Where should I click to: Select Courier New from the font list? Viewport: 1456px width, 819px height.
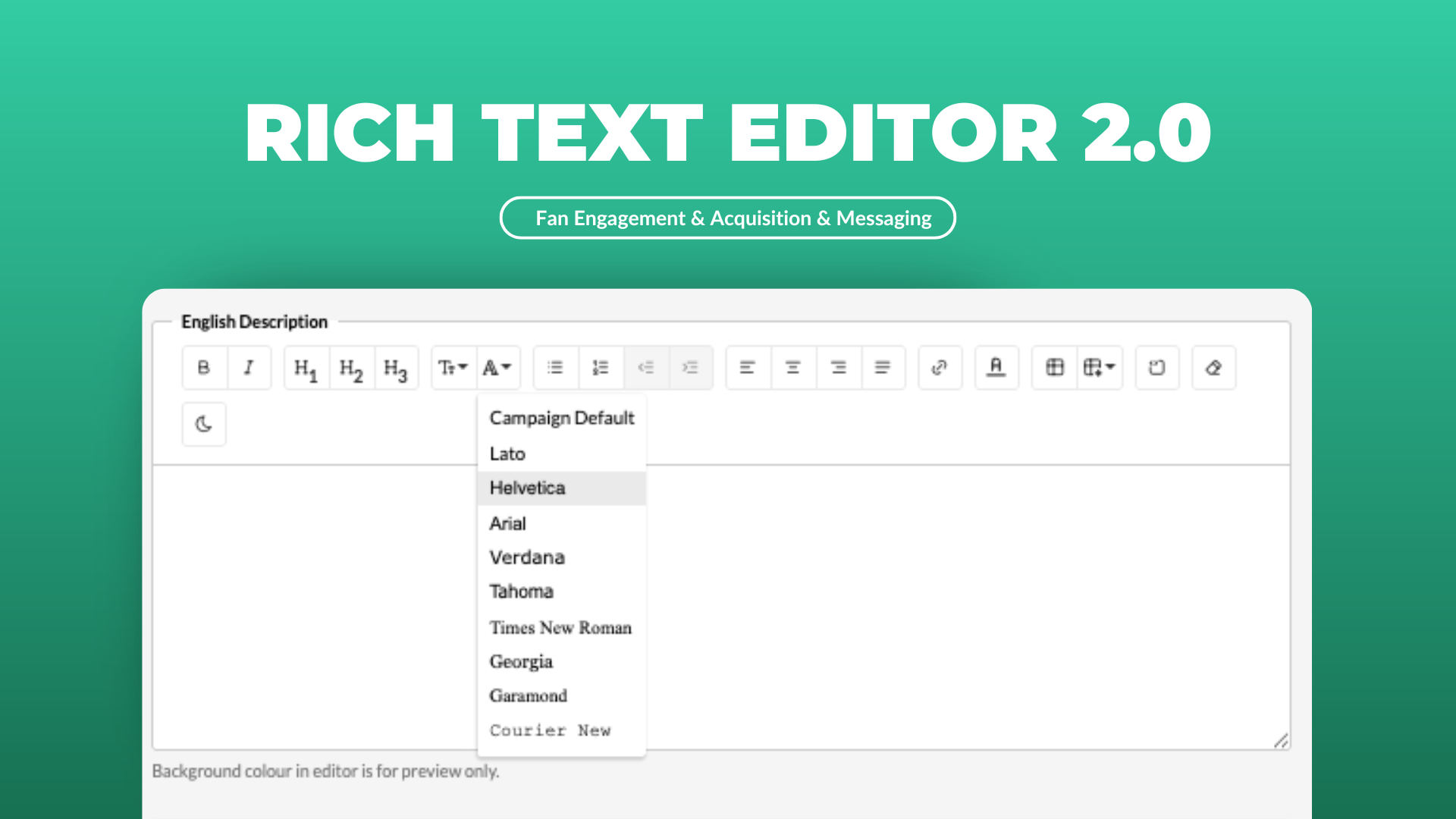click(550, 730)
